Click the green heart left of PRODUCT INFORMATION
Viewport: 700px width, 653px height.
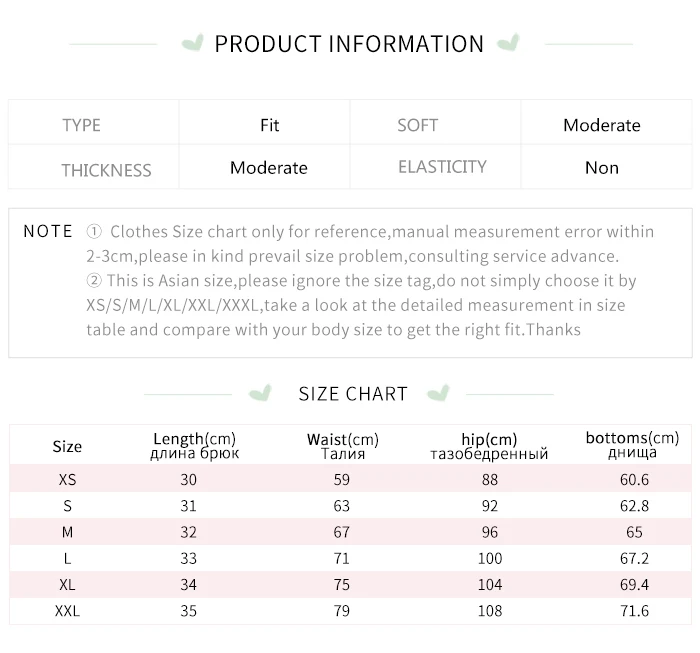click(x=192, y=43)
